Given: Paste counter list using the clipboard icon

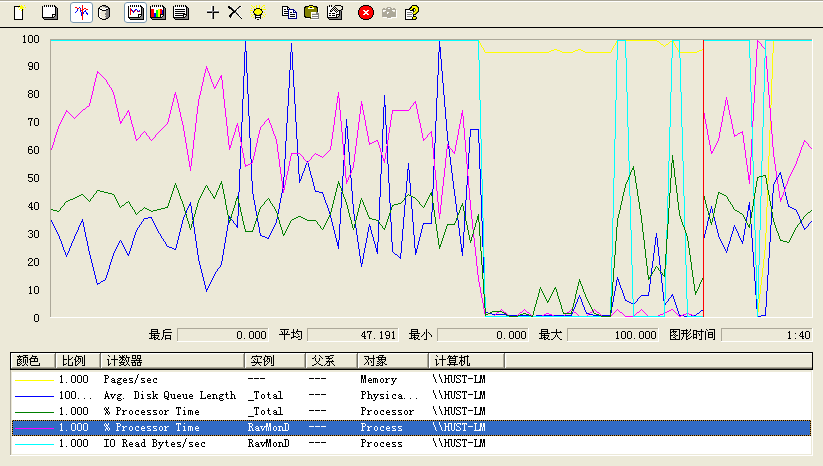Looking at the screenshot, I should pos(311,12).
